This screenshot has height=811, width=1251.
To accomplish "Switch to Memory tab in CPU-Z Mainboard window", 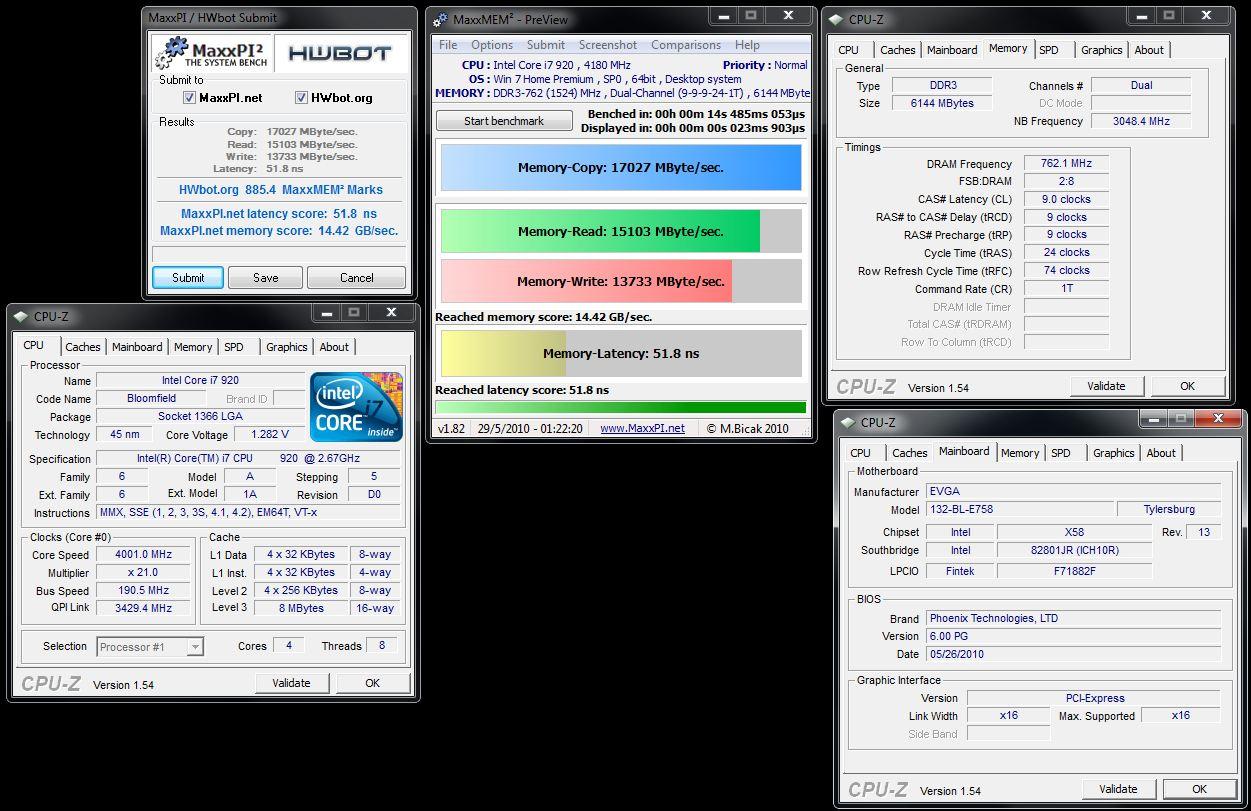I will (1020, 453).
